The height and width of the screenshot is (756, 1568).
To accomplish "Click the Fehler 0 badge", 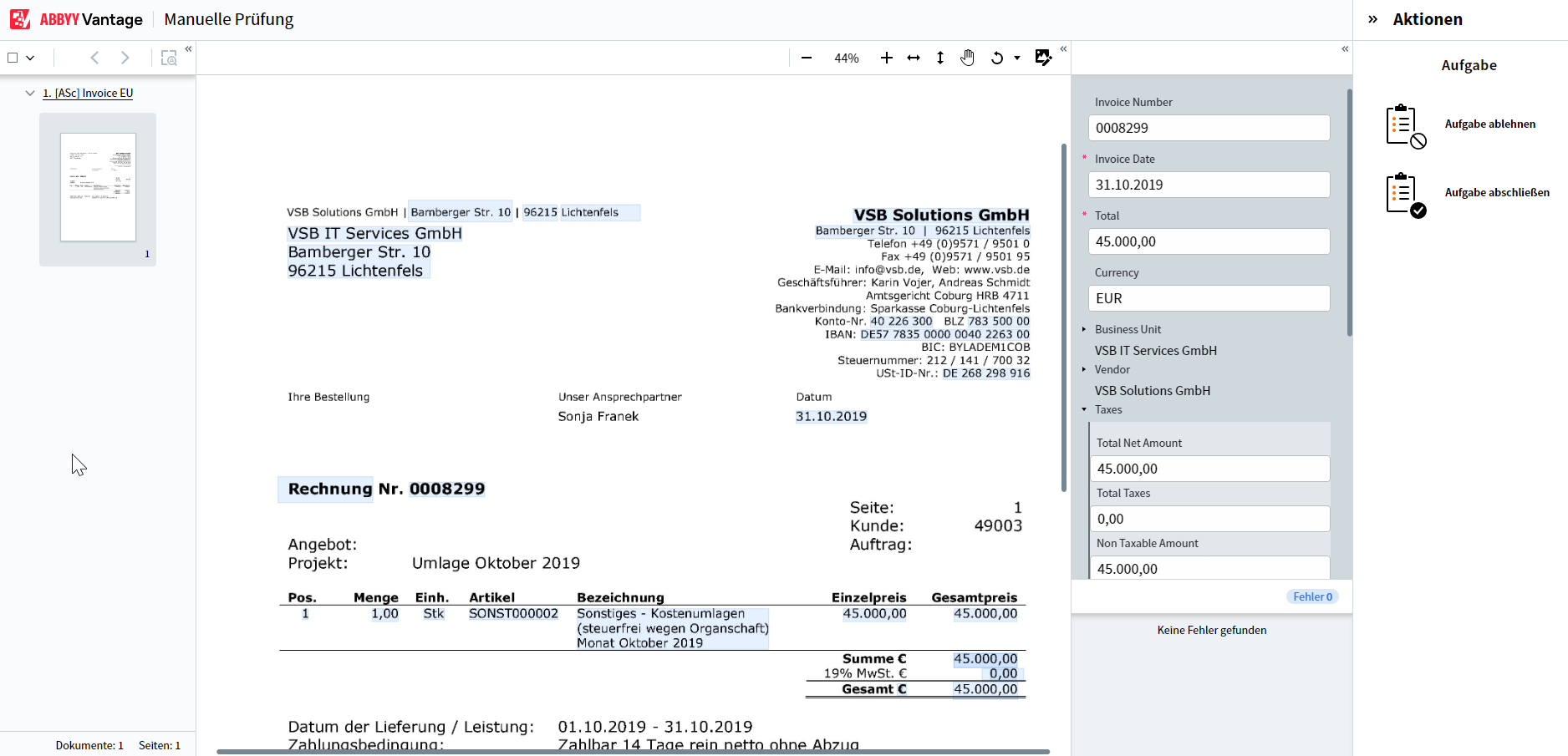I will tap(1312, 596).
